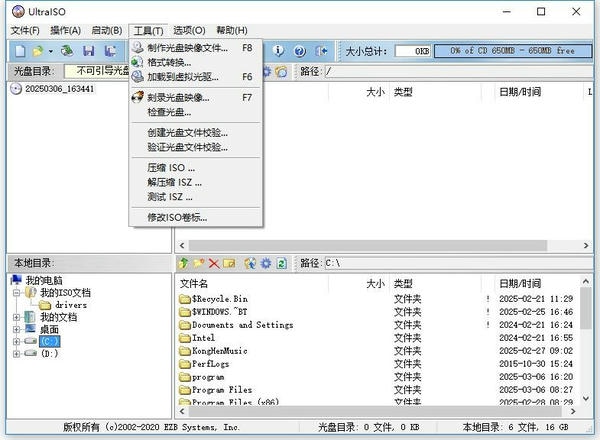Sort local list by 日期/时间 column header
The width and height of the screenshot is (600, 440).
[x=520, y=284]
